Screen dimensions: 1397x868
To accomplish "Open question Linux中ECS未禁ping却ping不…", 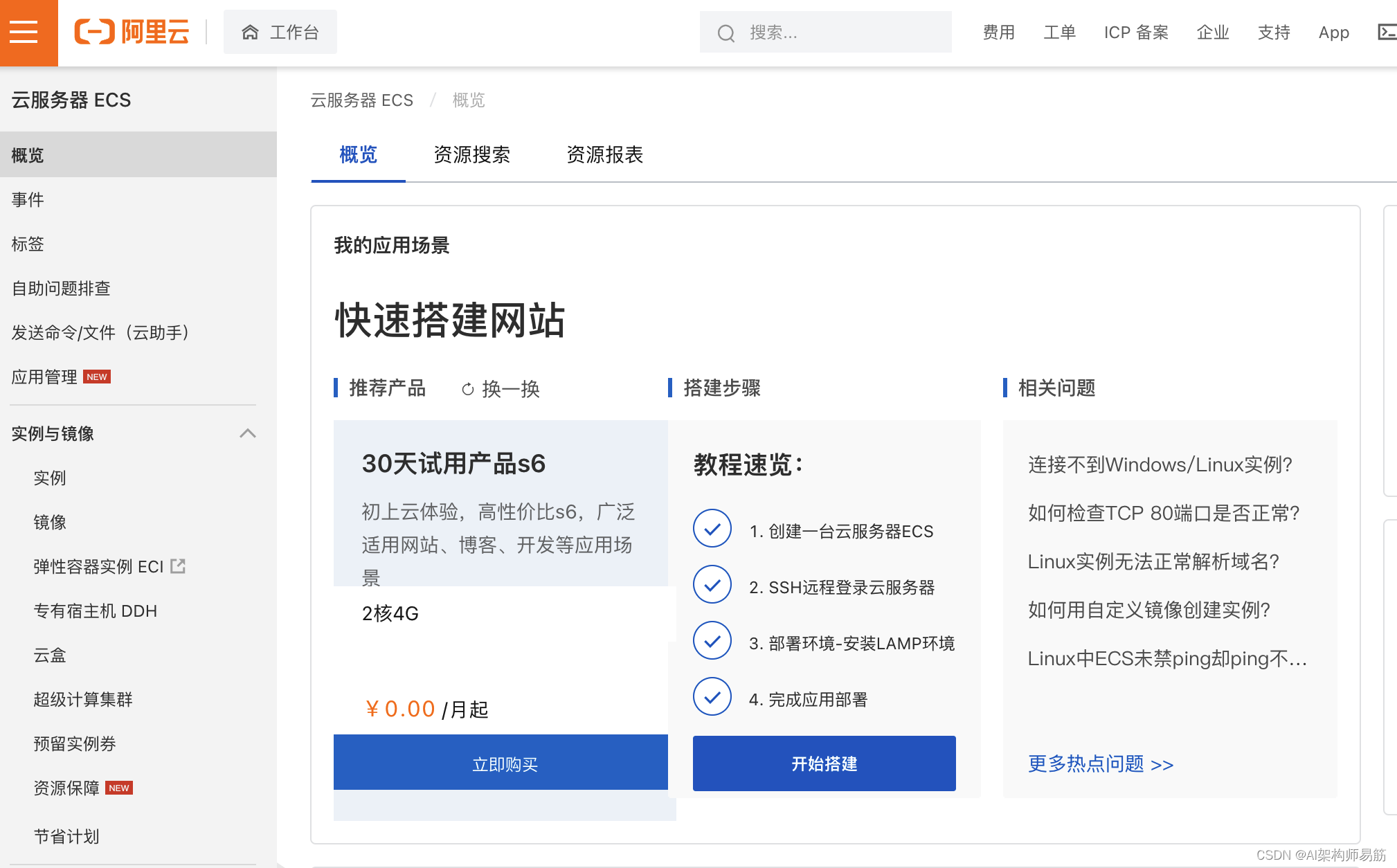I will click(x=1167, y=658).
